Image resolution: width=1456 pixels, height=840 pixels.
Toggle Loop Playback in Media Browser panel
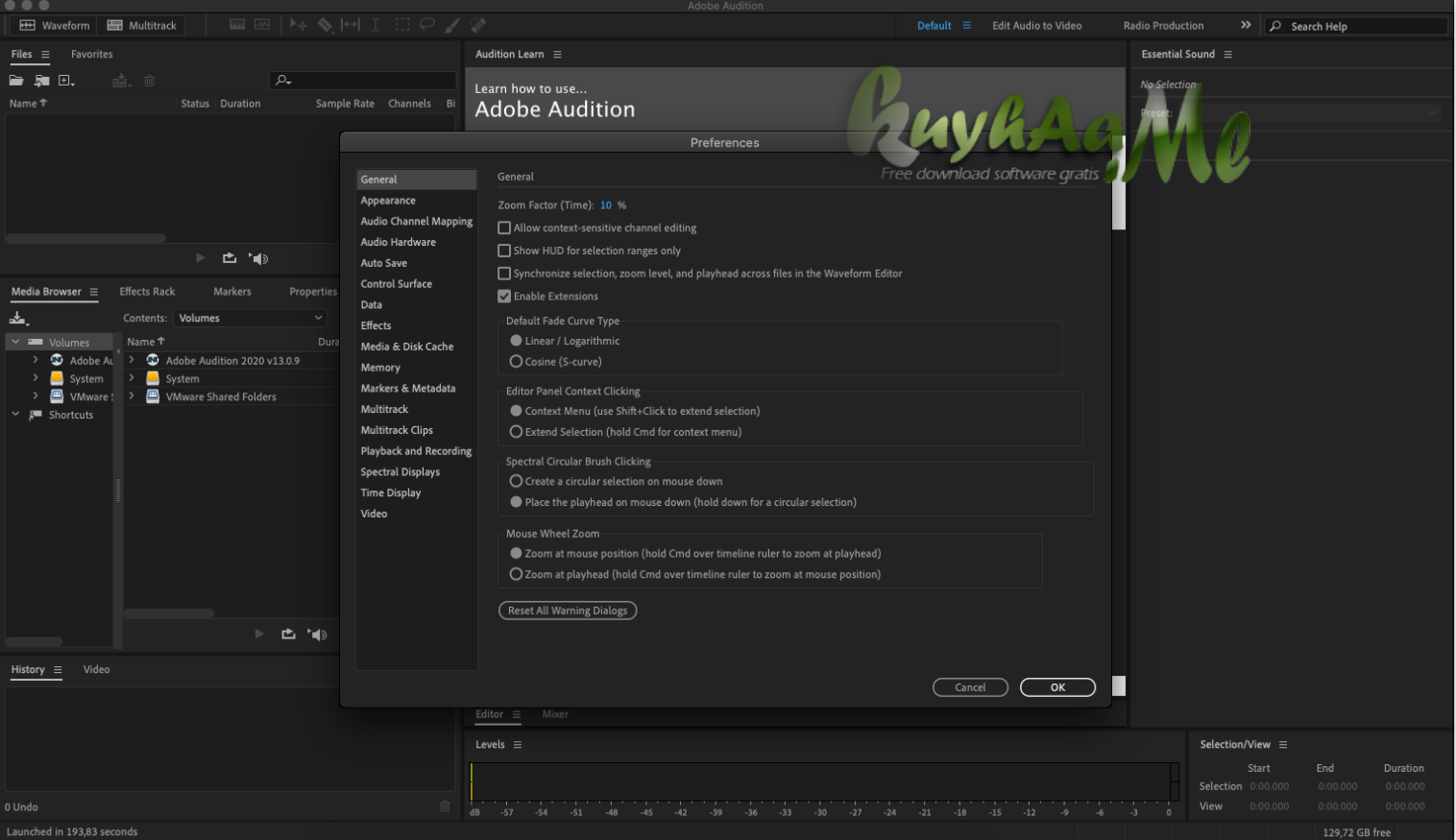pos(288,634)
